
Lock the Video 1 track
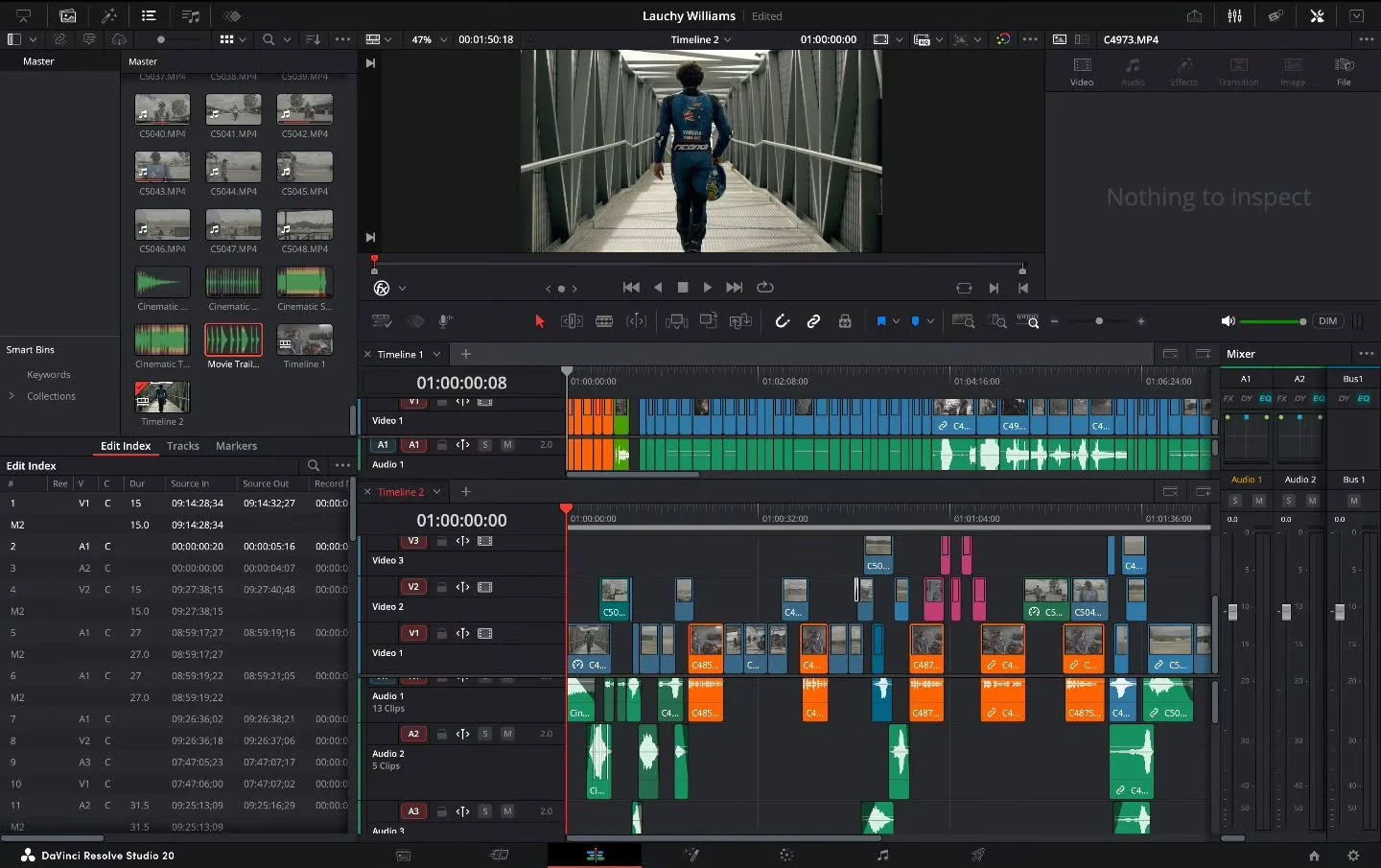tap(442, 633)
